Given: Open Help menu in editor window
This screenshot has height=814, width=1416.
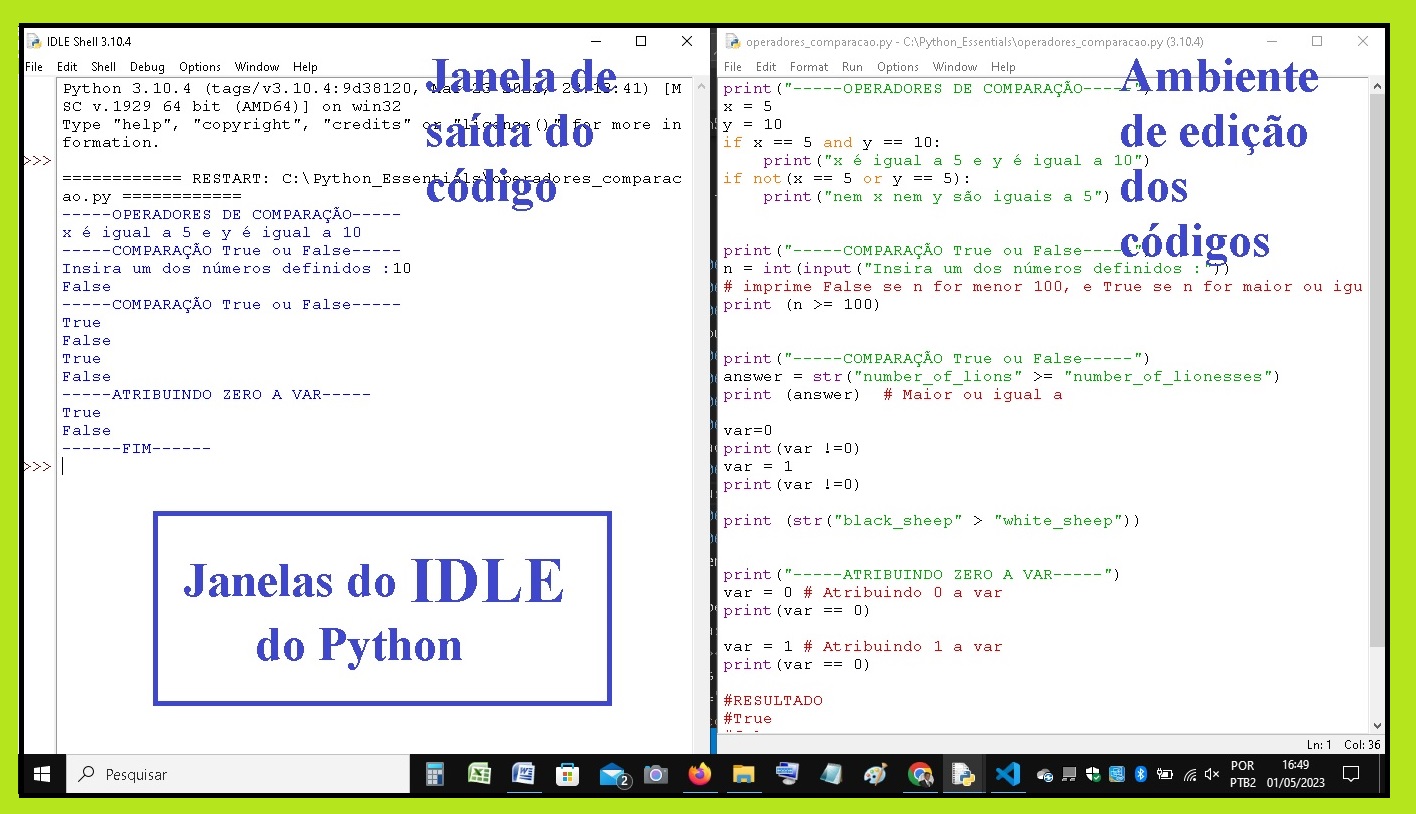Looking at the screenshot, I should point(1003,67).
